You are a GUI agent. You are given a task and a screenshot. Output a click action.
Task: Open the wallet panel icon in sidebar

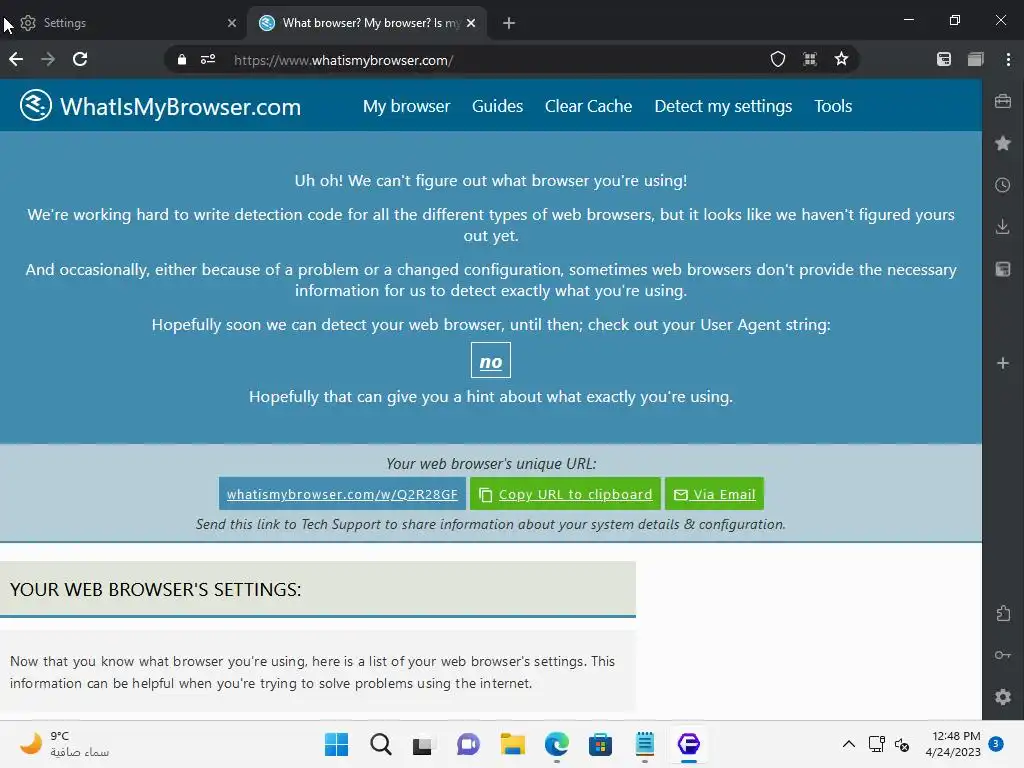coord(1003,269)
